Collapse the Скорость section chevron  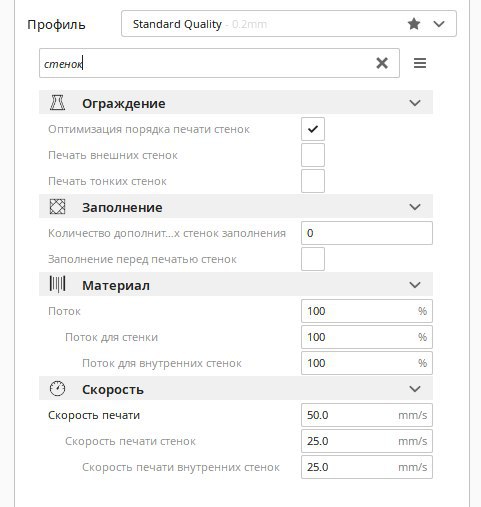tap(415, 389)
